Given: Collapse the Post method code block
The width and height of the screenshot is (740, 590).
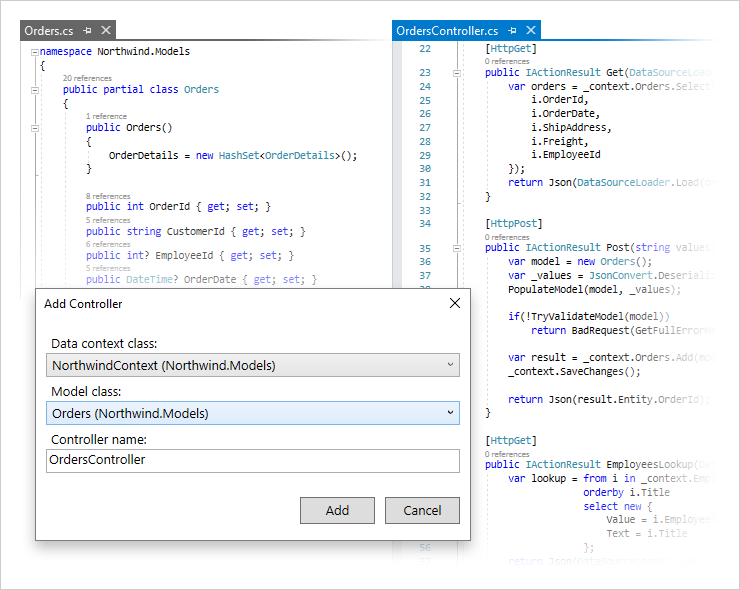Looking at the screenshot, I should (456, 247).
